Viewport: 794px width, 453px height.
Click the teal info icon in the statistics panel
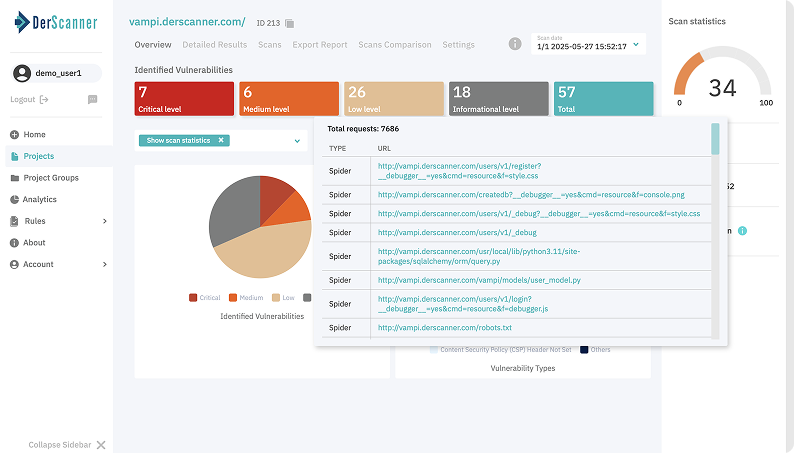click(x=742, y=231)
